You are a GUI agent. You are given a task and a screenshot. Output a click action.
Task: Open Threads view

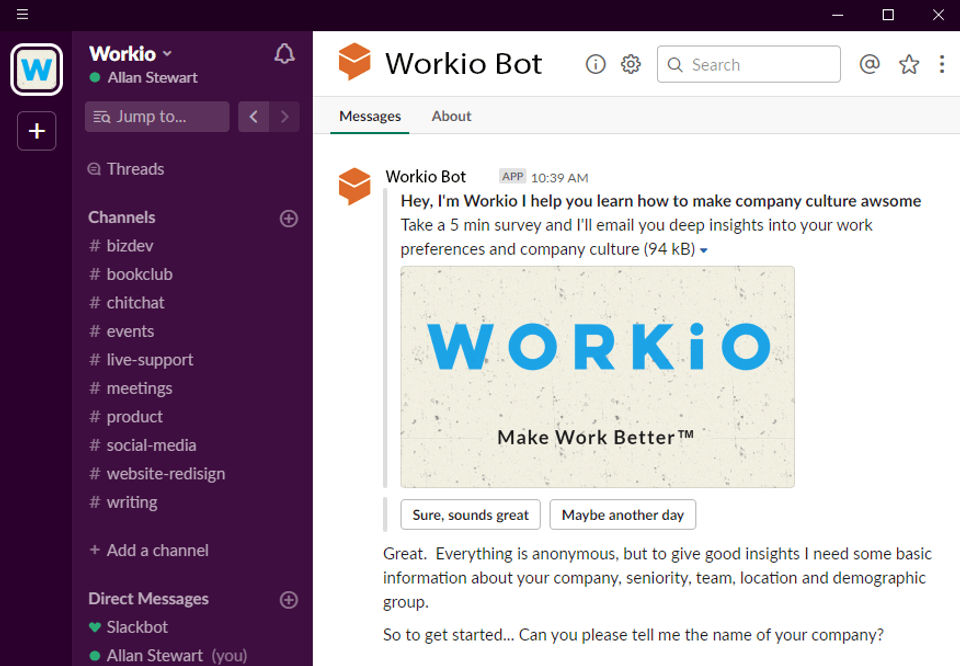126,169
